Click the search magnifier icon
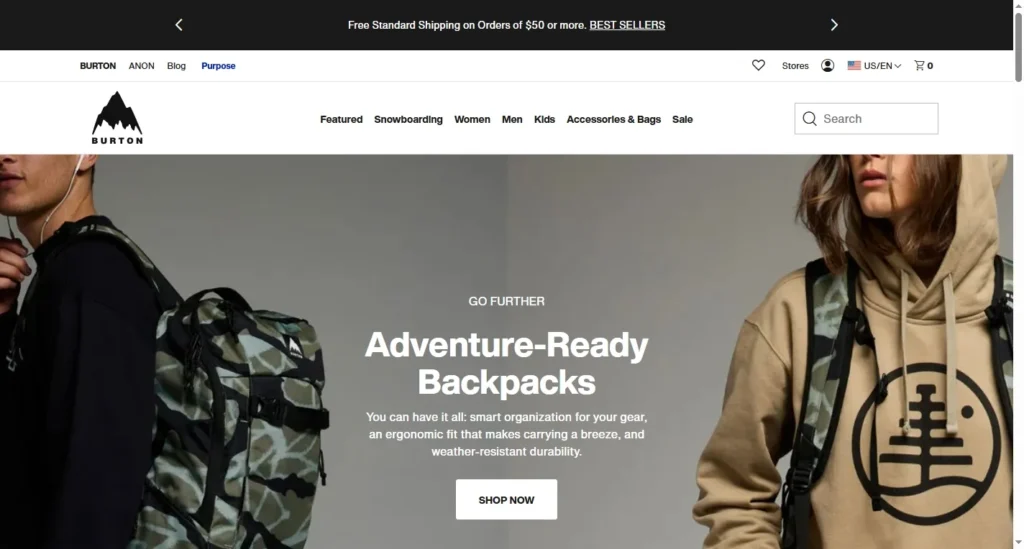The height and width of the screenshot is (549, 1024). (810, 119)
